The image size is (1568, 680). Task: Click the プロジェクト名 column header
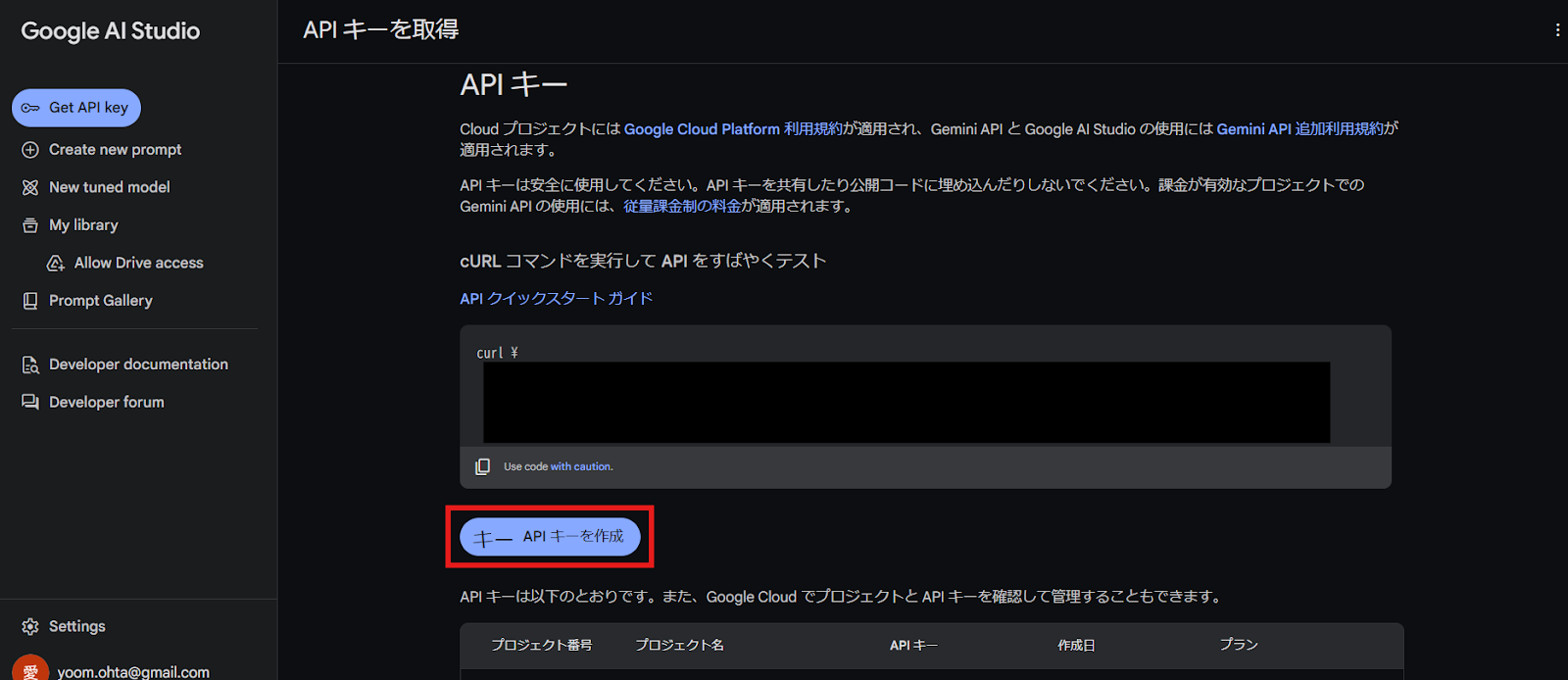(x=679, y=645)
